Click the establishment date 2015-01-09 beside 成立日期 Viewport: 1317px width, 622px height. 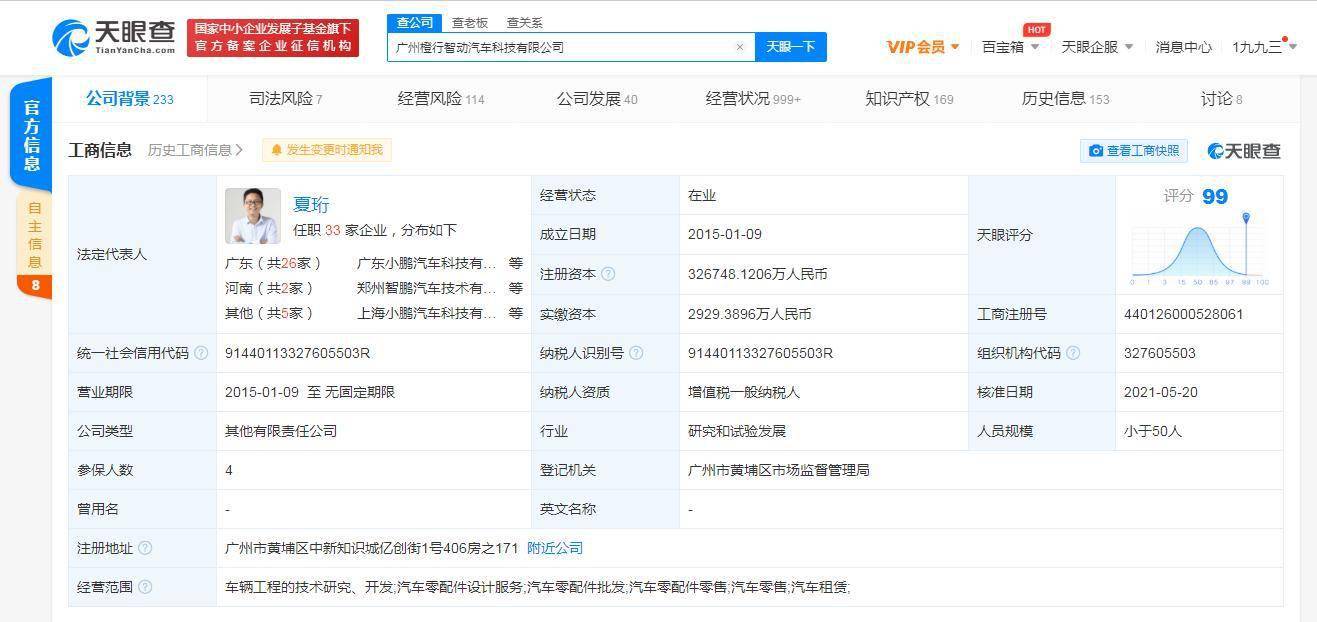tap(725, 234)
